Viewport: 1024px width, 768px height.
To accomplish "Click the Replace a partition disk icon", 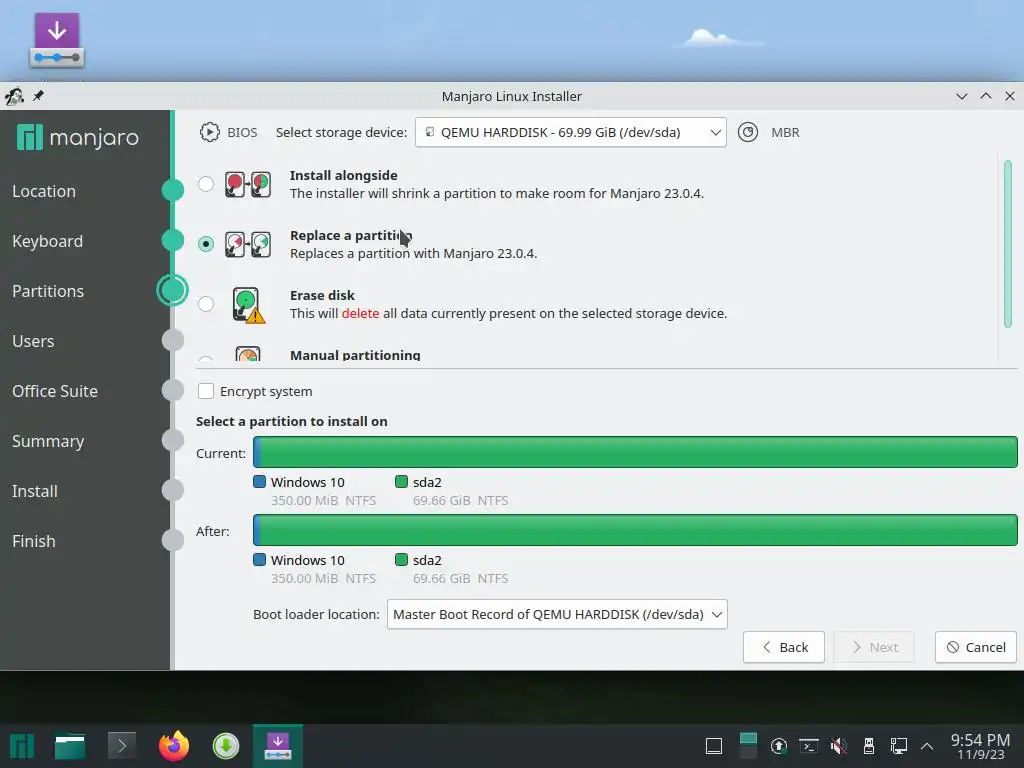I will (248, 244).
